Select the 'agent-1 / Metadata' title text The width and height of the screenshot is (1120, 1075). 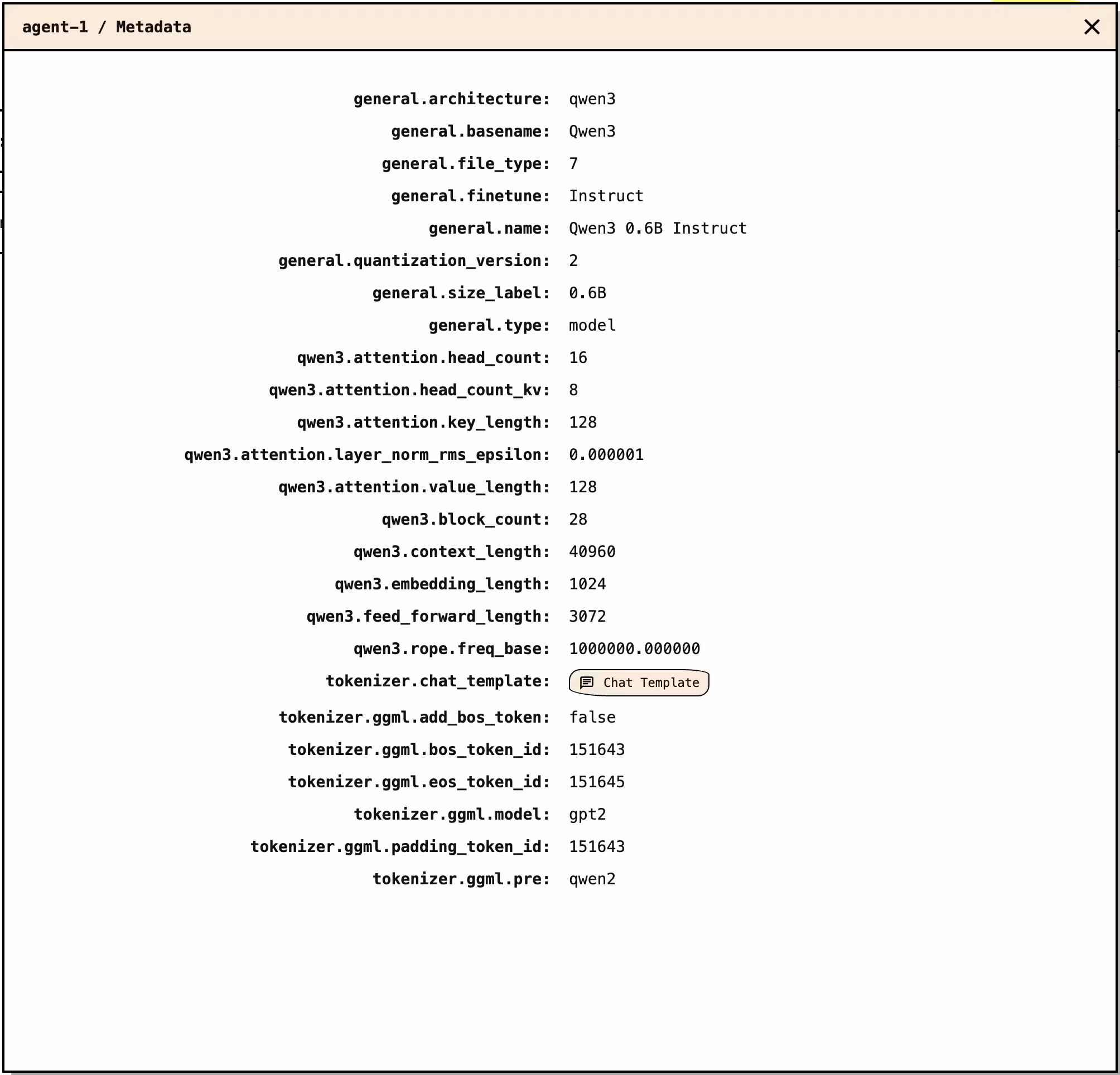click(x=107, y=27)
